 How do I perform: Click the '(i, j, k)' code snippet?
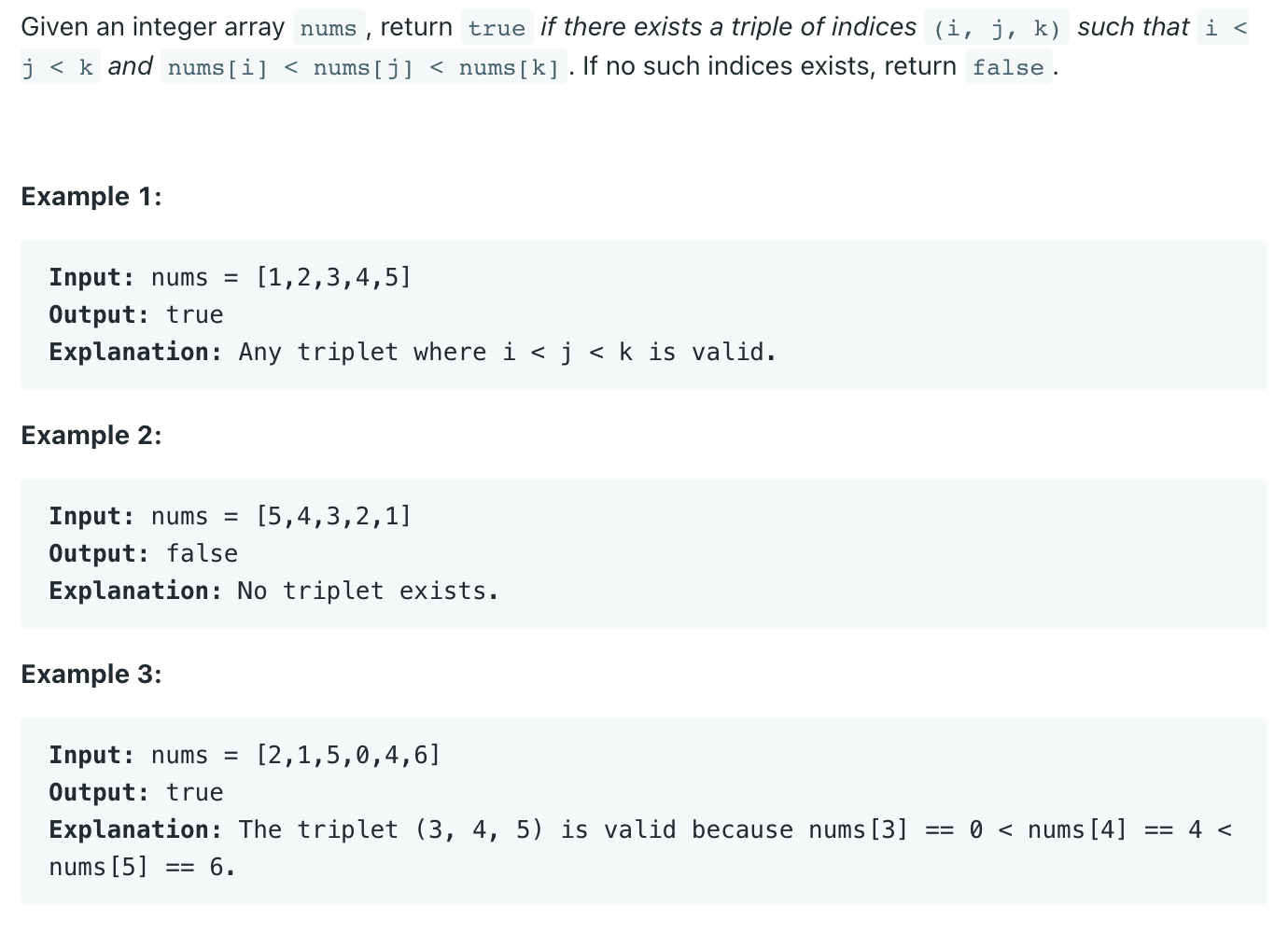[997, 28]
